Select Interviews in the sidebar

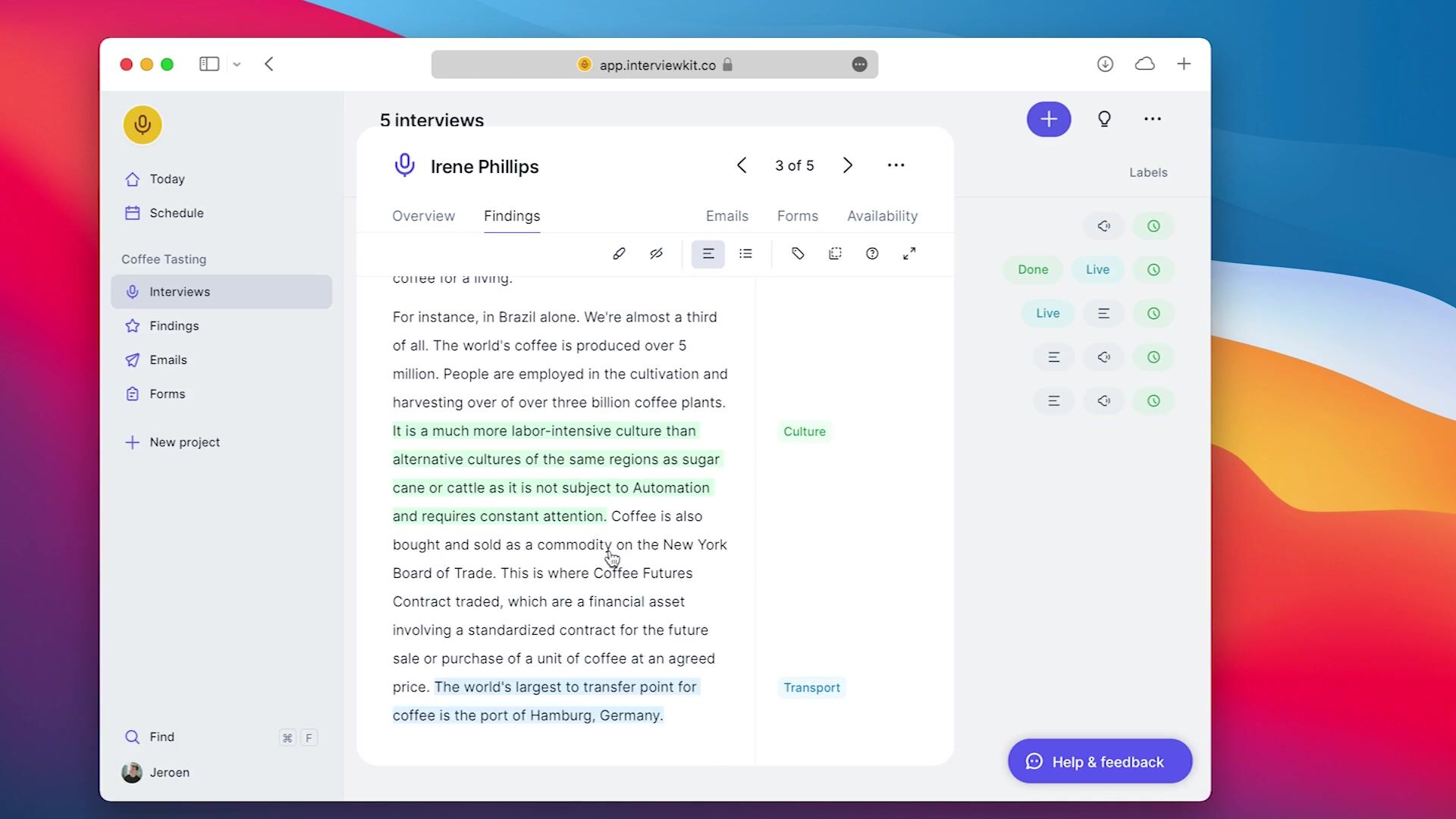coord(221,292)
